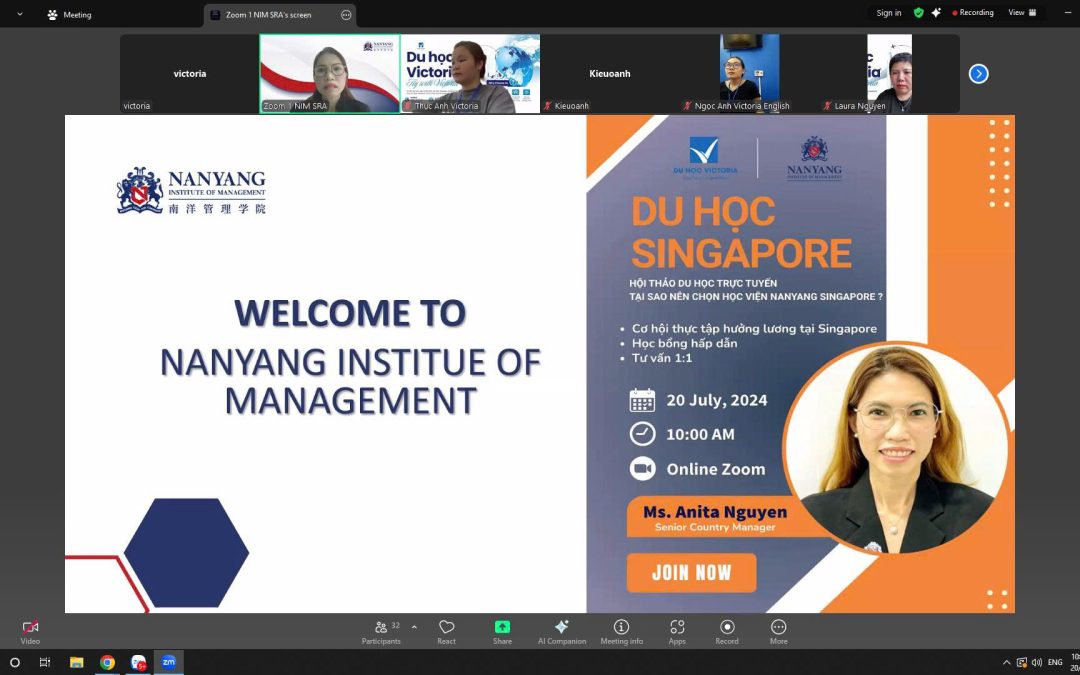Image resolution: width=1080 pixels, height=675 pixels.
Task: Click the AI Companion sparkle icon at top
Action: (x=936, y=12)
